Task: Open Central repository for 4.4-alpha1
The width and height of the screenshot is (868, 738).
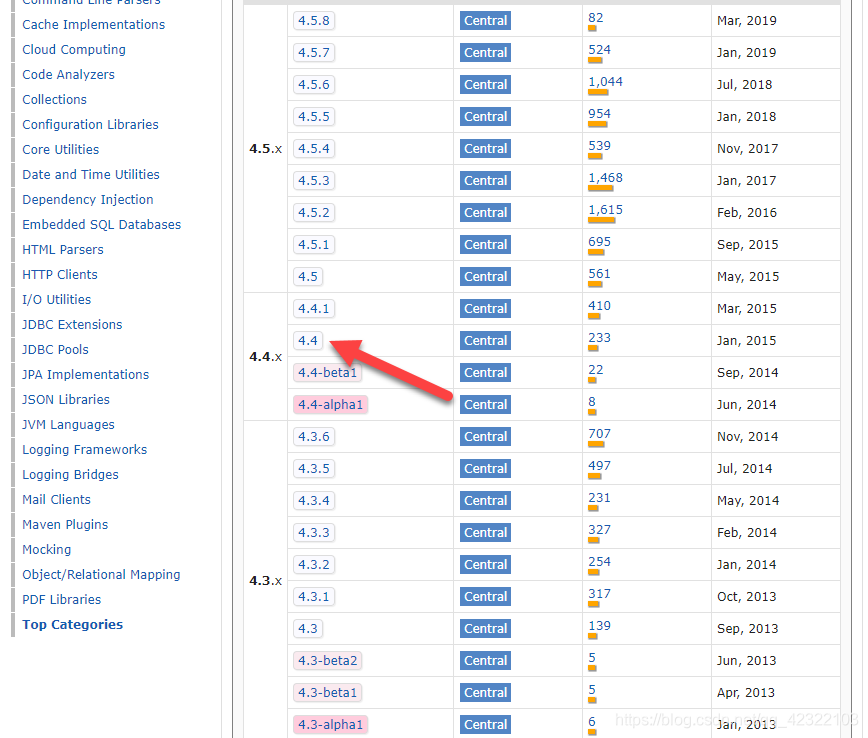Action: point(485,405)
